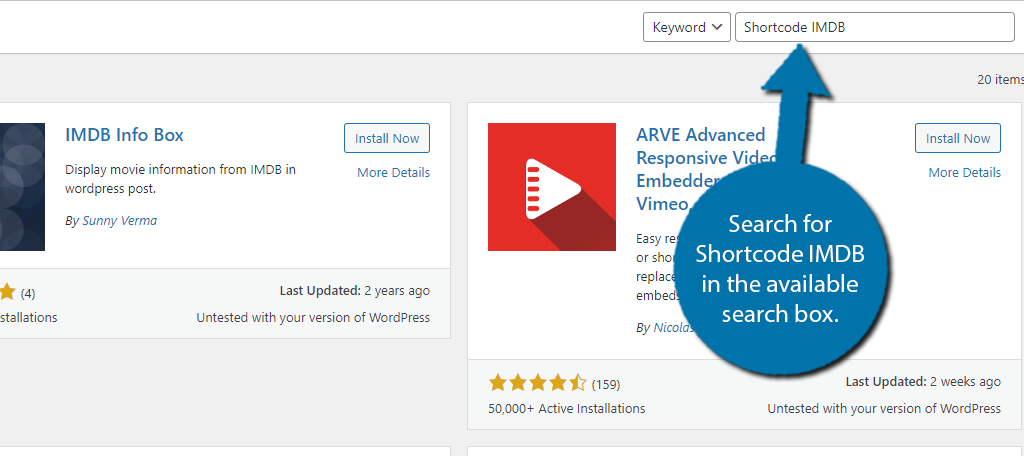Click the (159) ratings count
The image size is (1024, 456).
coord(606,384)
